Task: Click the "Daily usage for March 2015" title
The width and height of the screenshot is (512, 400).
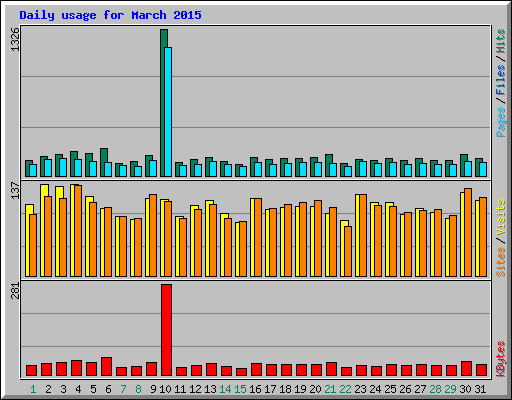Action: (x=110, y=15)
